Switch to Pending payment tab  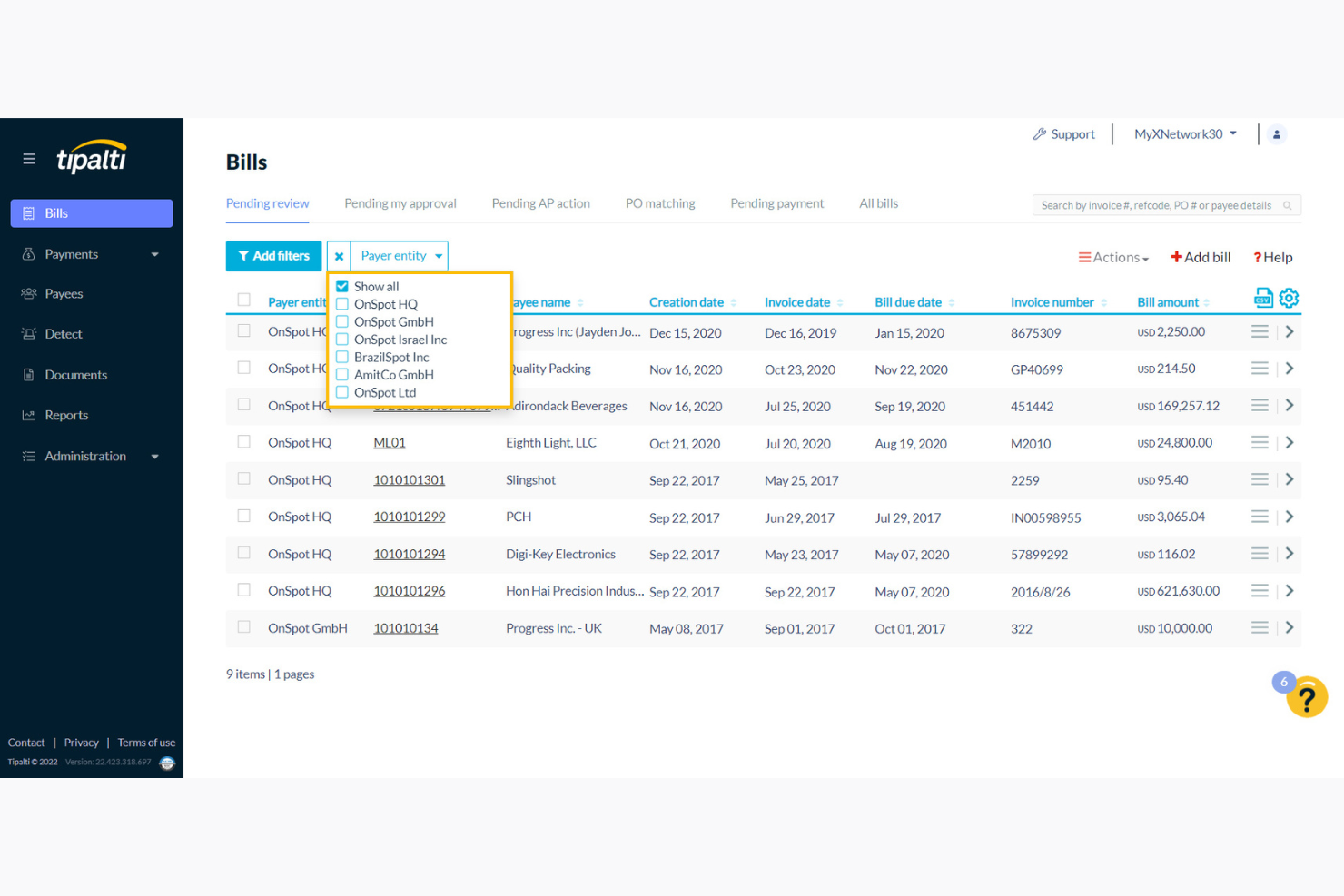point(777,203)
